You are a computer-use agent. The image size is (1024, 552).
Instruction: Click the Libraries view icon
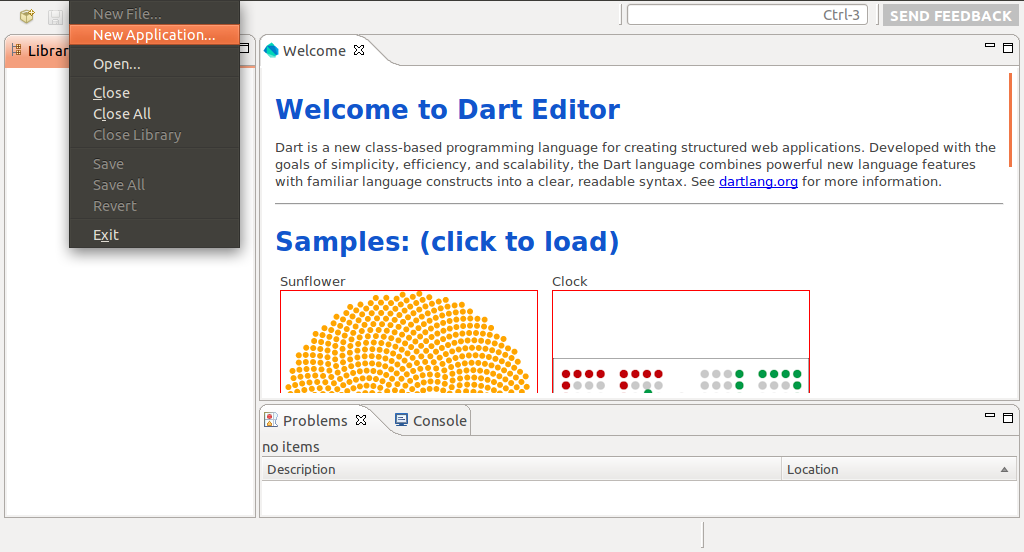[x=17, y=50]
